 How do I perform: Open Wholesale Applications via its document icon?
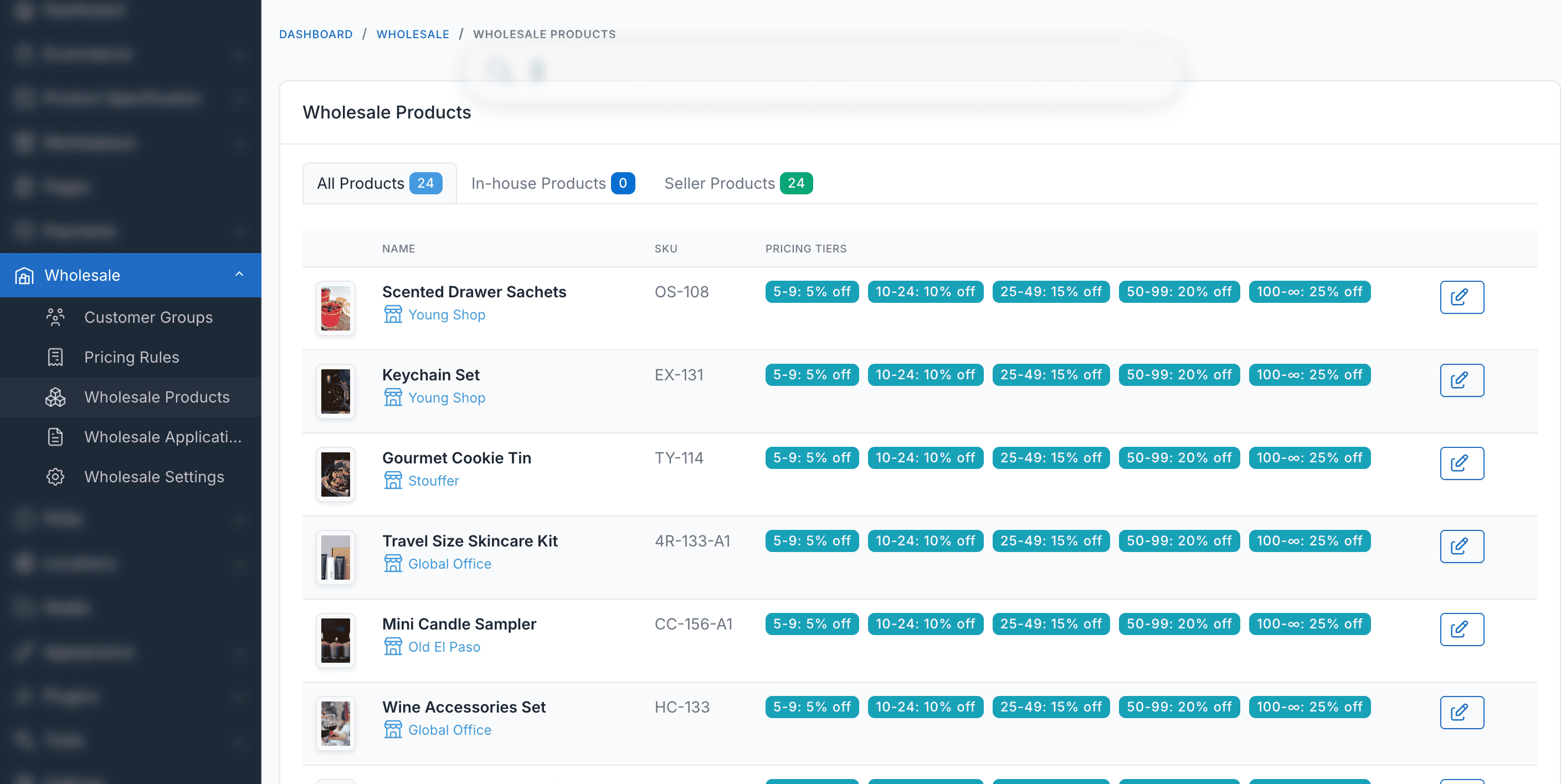click(55, 437)
